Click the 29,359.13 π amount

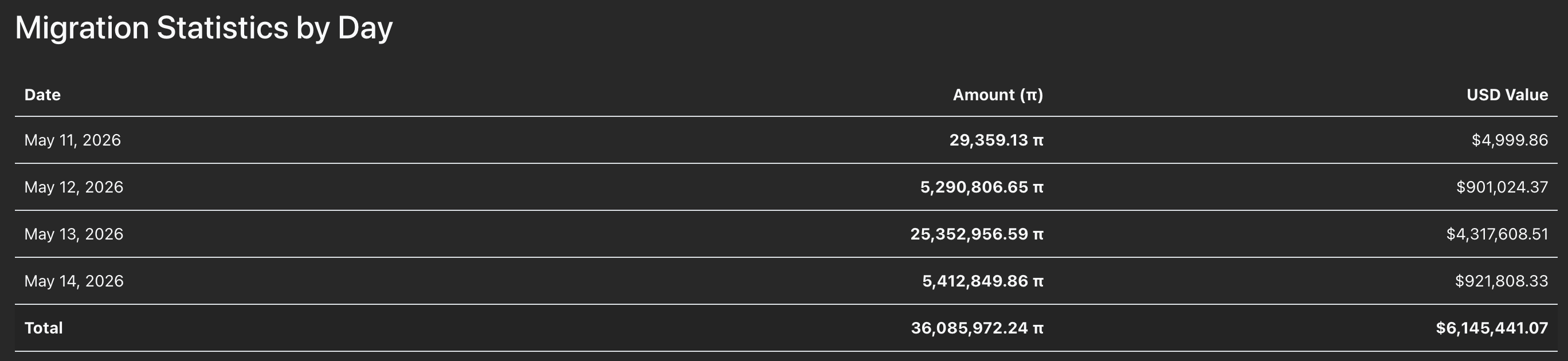[997, 140]
